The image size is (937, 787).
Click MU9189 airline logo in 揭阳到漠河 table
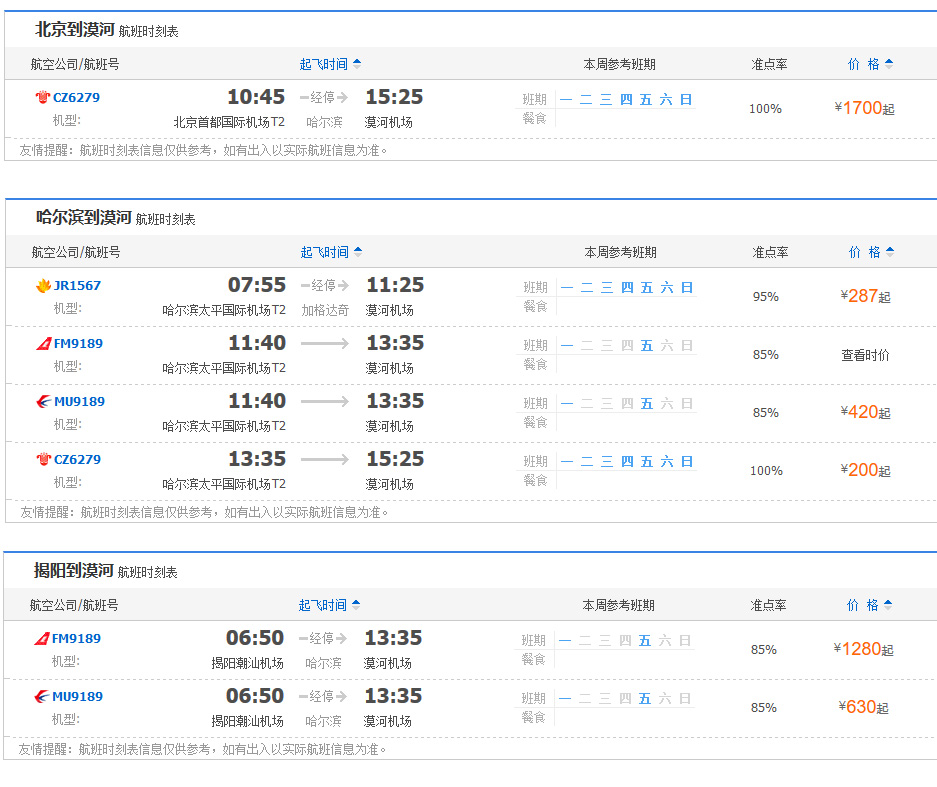(x=41, y=696)
